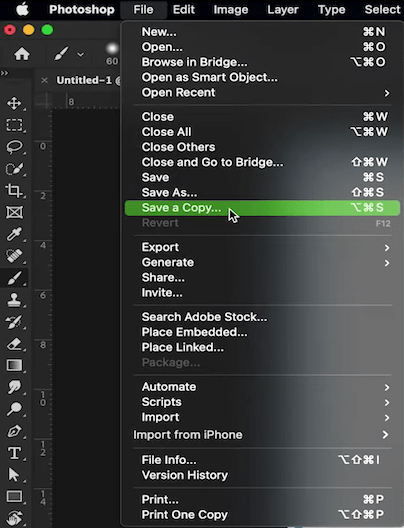Select the Rectangle shape tool
Image resolution: width=404 pixels, height=528 pixels.
point(14,497)
